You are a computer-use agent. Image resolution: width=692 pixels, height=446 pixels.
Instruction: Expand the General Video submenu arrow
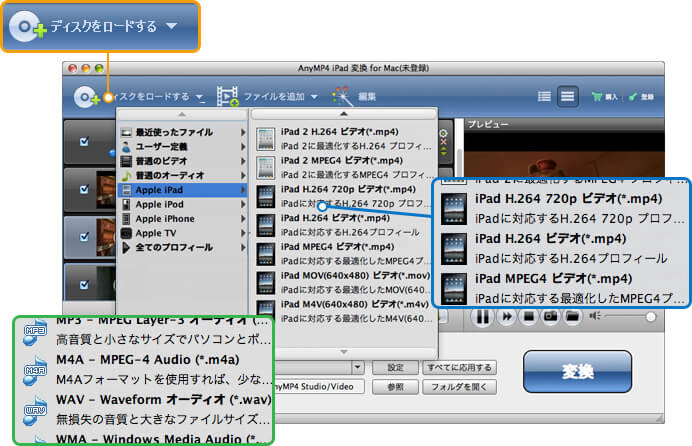pos(243,161)
